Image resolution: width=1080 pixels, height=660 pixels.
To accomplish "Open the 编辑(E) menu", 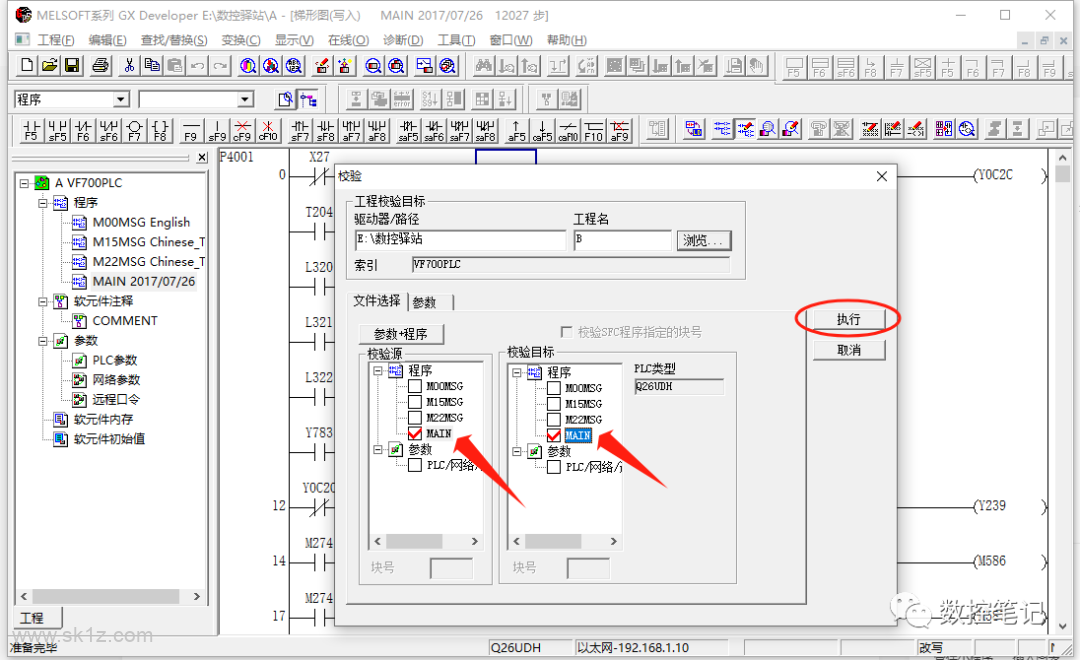I will [x=107, y=40].
